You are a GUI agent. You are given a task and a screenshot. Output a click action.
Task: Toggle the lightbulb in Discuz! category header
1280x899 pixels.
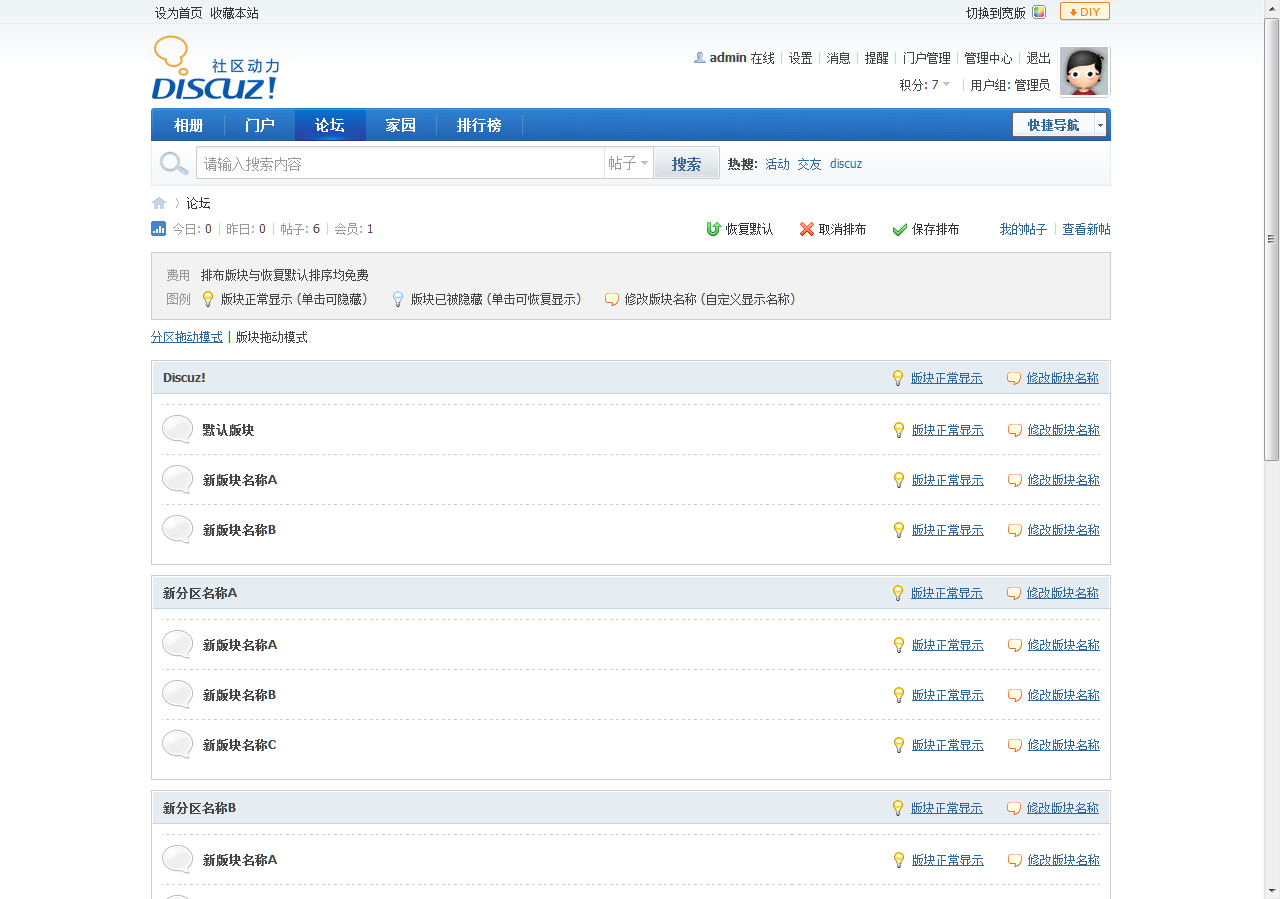[x=898, y=378]
